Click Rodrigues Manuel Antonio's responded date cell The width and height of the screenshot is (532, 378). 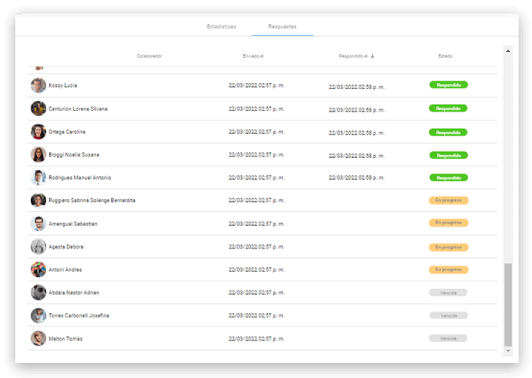(356, 178)
